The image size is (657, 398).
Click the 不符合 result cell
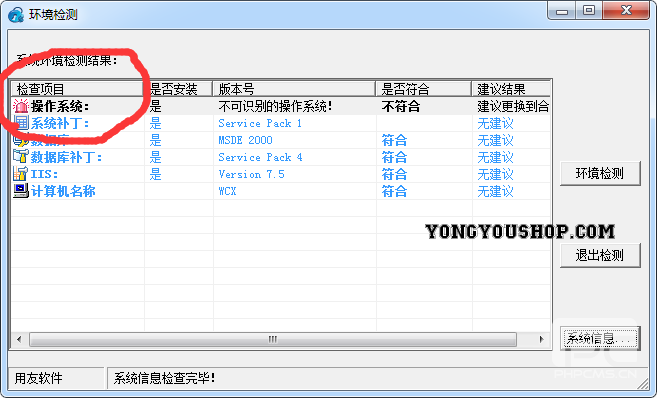401,106
